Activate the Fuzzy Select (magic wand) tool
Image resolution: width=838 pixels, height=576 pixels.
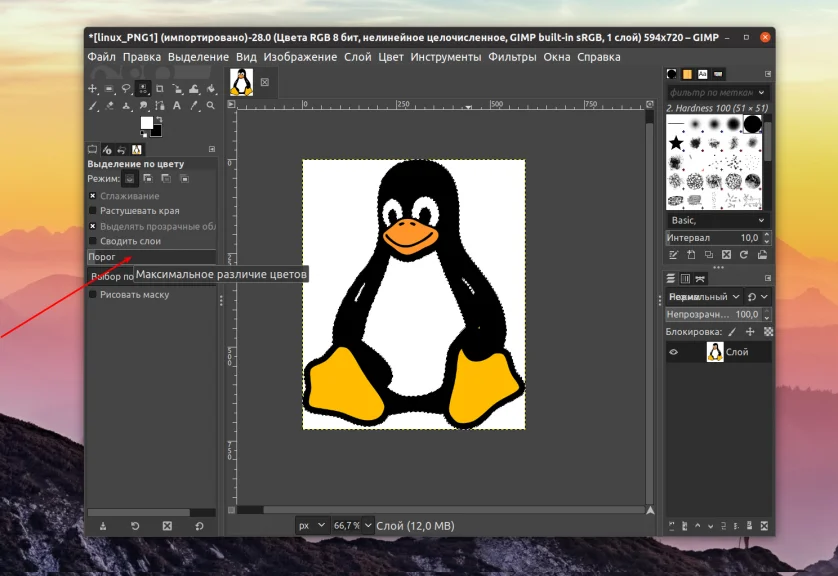pyautogui.click(x=142, y=89)
